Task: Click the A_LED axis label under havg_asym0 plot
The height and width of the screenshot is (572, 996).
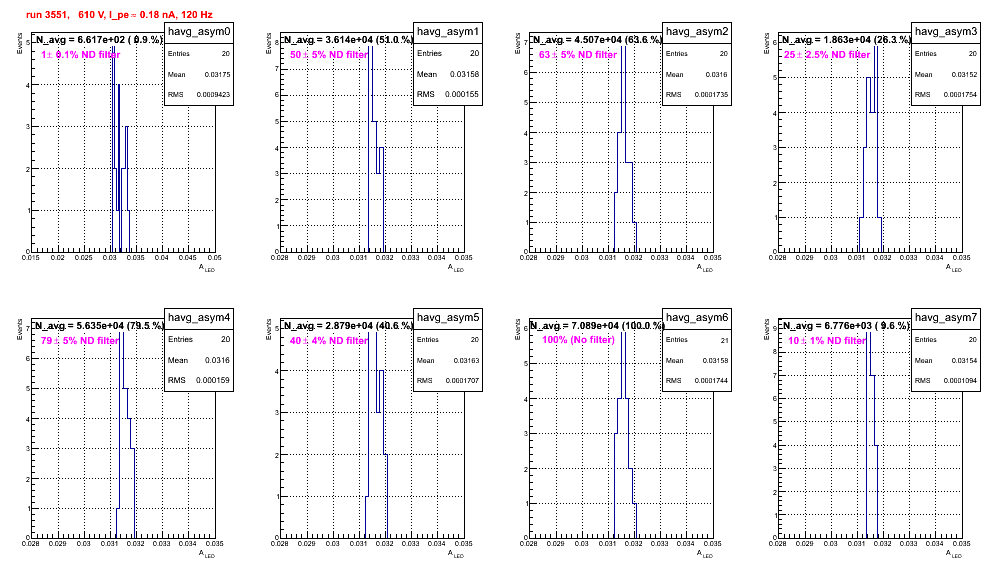Action: 207,268
